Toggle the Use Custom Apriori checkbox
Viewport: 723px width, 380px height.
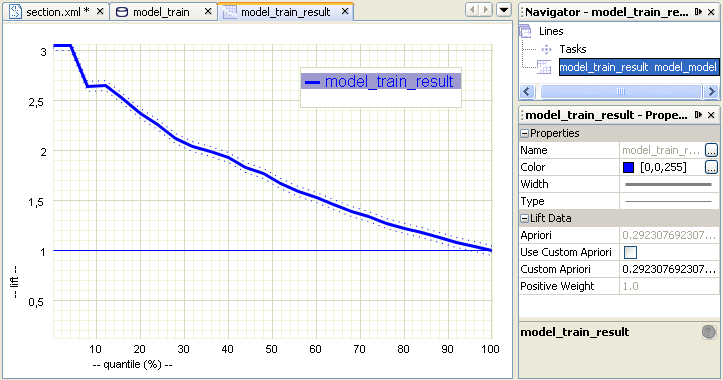pyautogui.click(x=630, y=252)
